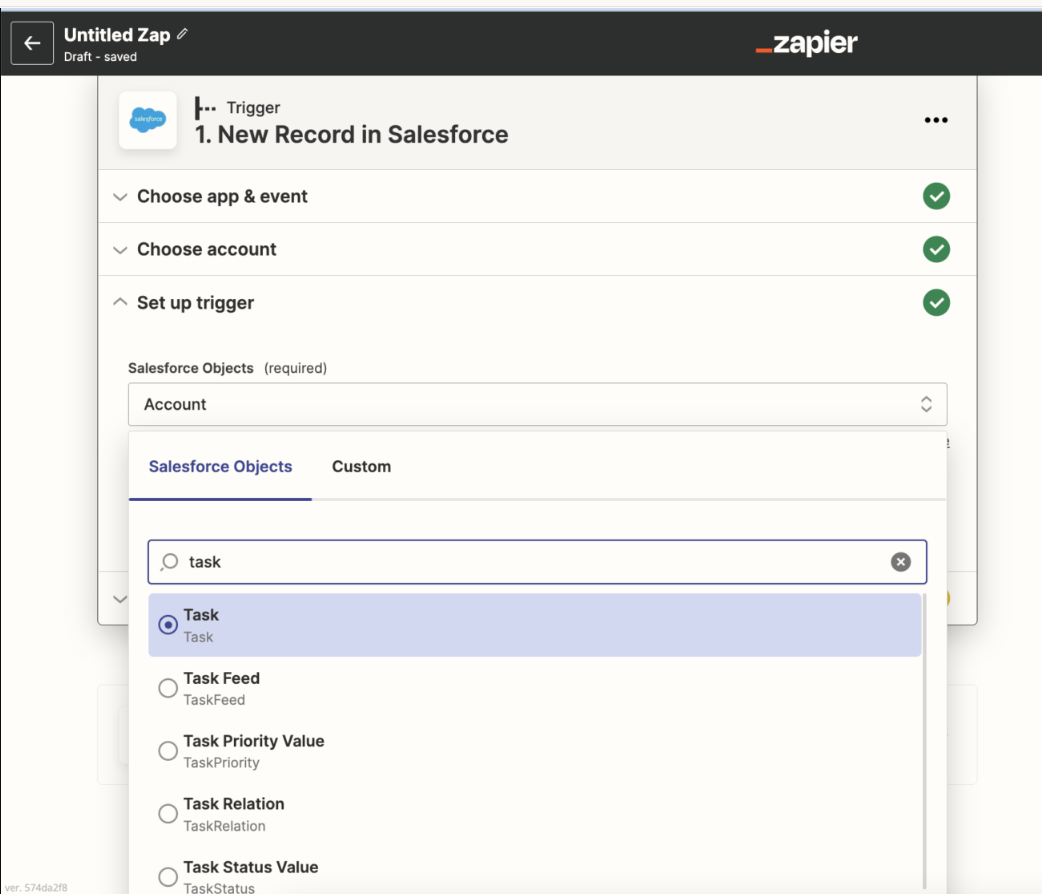Click the 1. New Record in Salesforce heading

pyautogui.click(x=352, y=135)
